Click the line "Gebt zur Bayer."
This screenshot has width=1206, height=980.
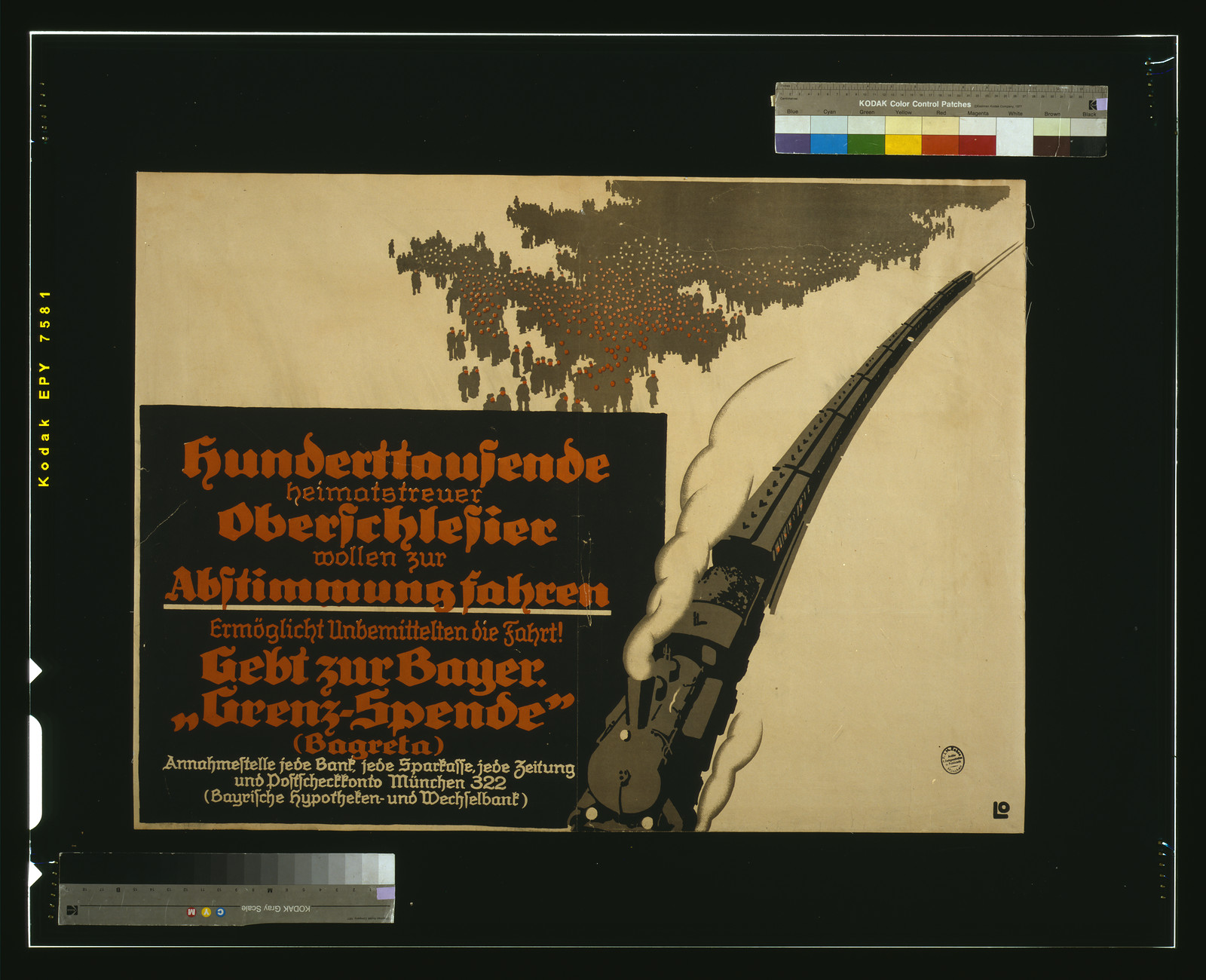click(372, 669)
